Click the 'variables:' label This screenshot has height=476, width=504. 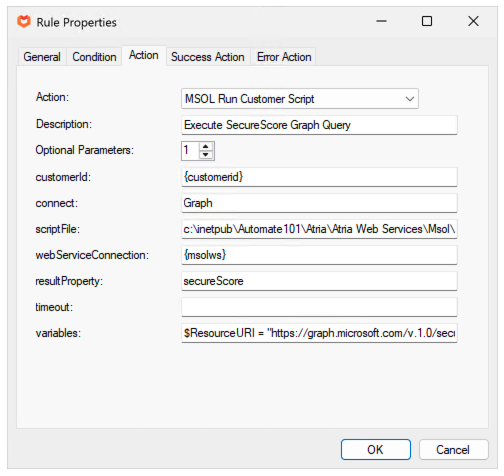(58, 333)
